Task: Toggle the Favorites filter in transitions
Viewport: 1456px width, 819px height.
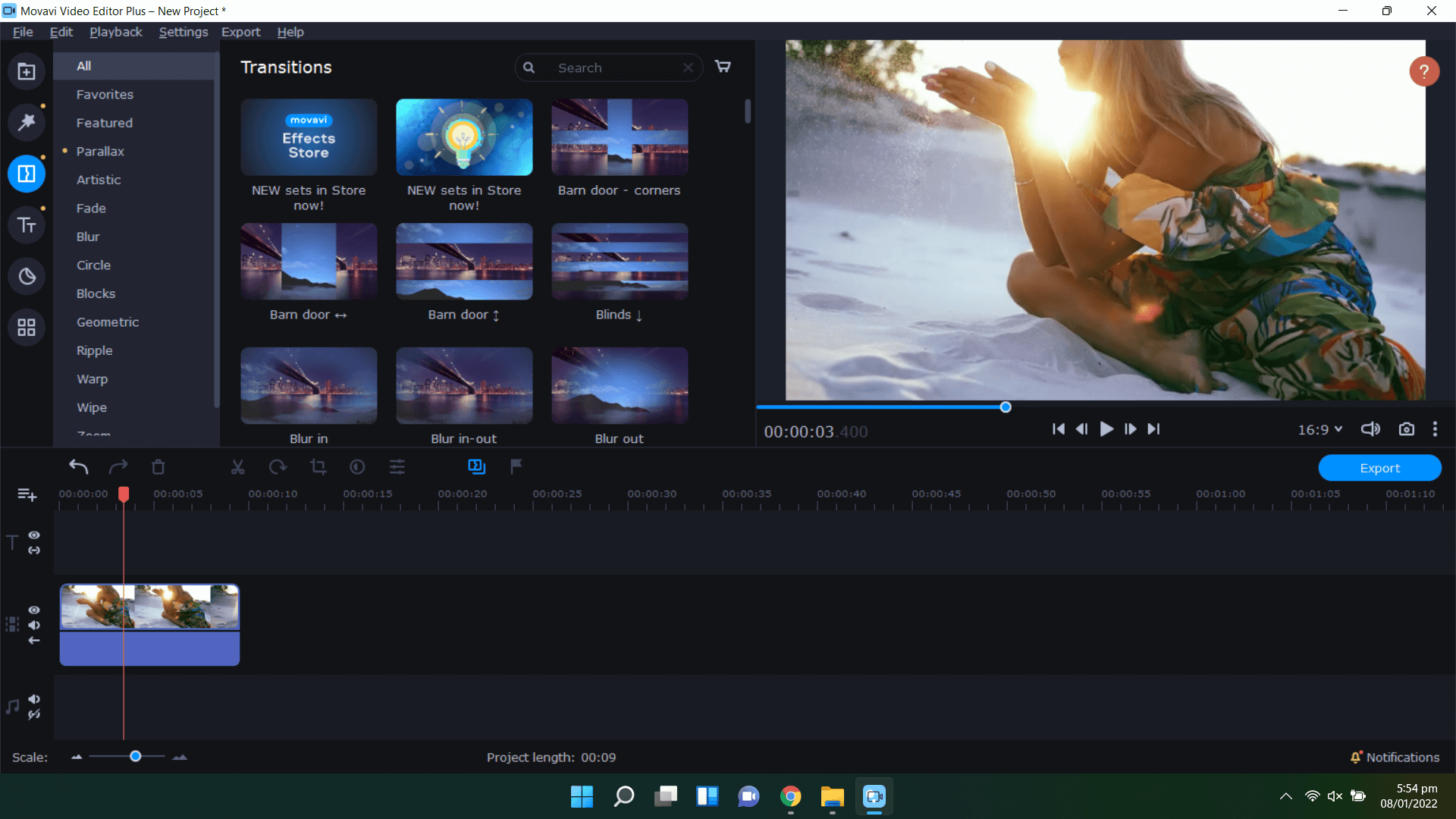Action: [x=104, y=94]
